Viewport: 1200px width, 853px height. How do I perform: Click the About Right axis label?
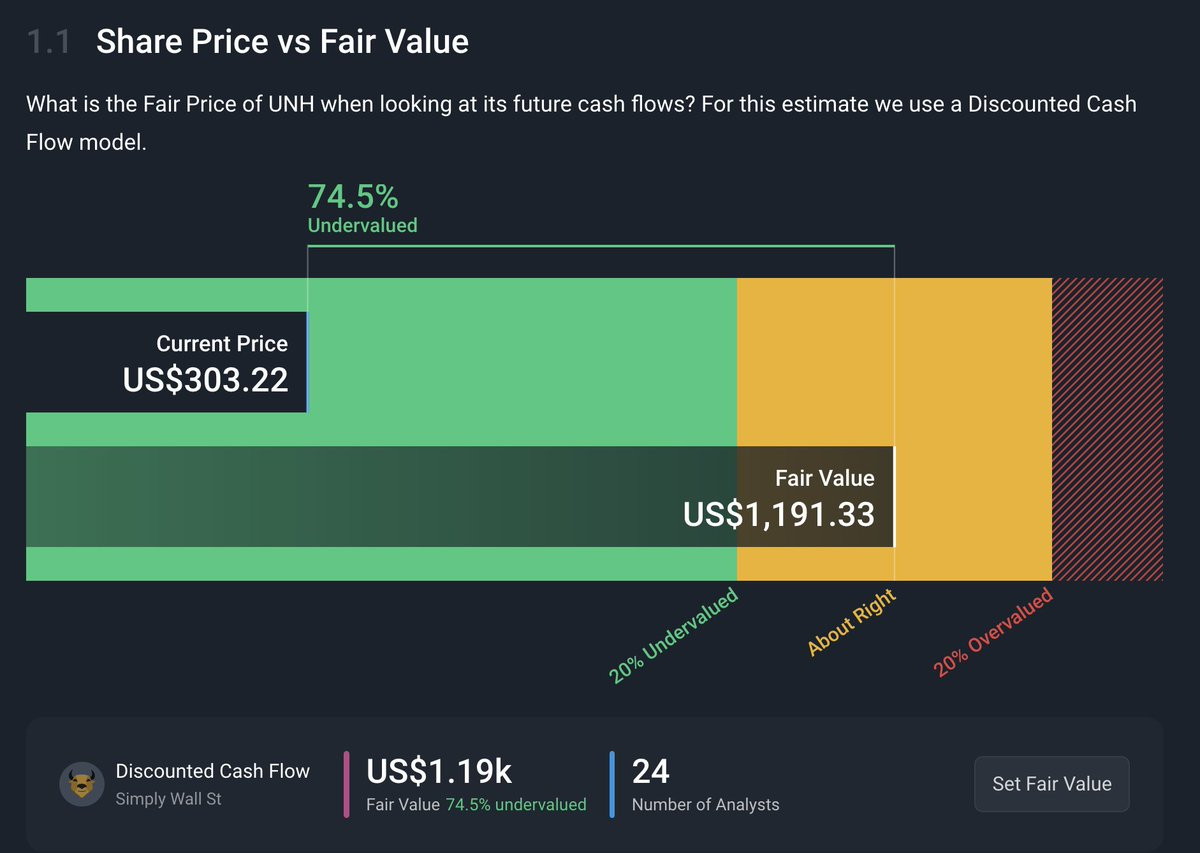coord(851,624)
